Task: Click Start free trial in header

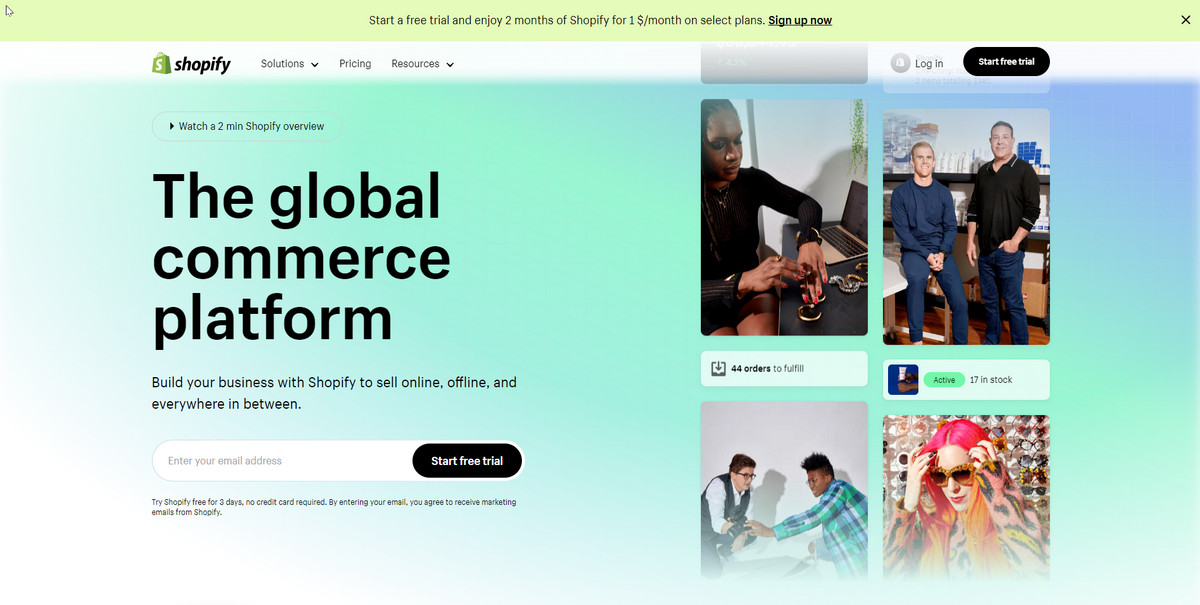Action: point(1006,62)
